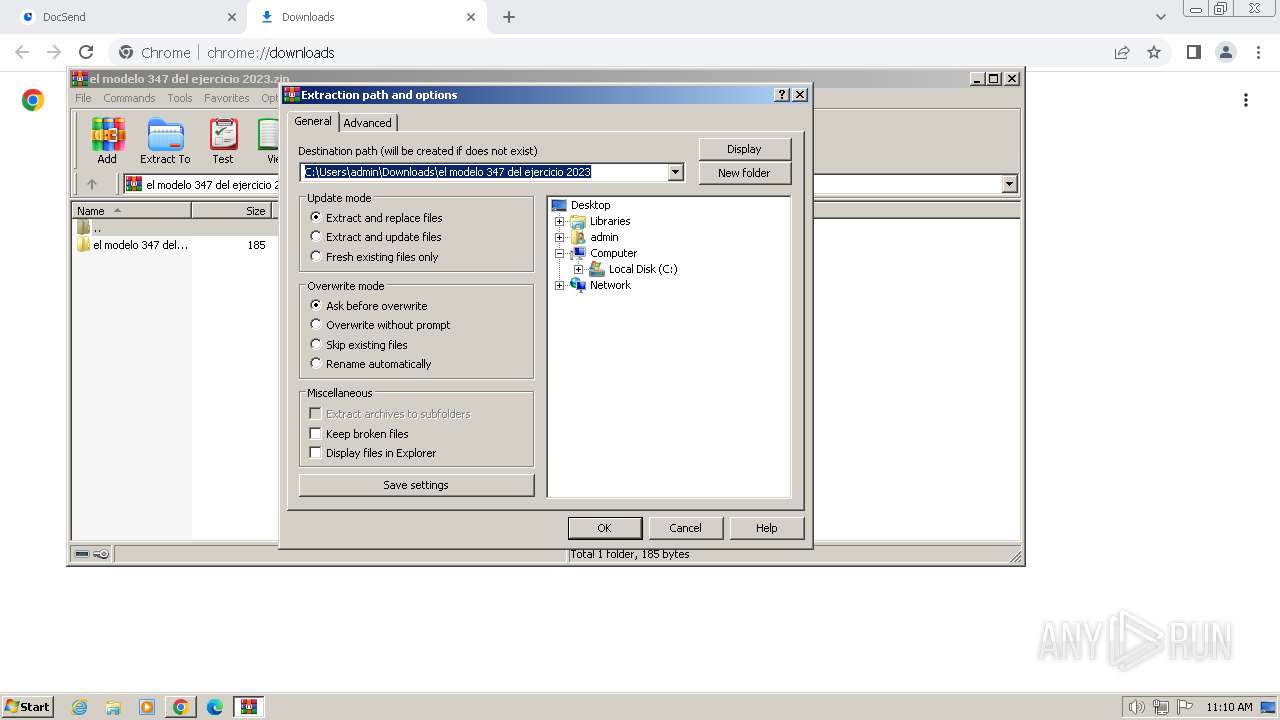Screen dimensions: 1280x720
Task: Select 'el modelo 347 del...' folder row
Action: (172, 245)
